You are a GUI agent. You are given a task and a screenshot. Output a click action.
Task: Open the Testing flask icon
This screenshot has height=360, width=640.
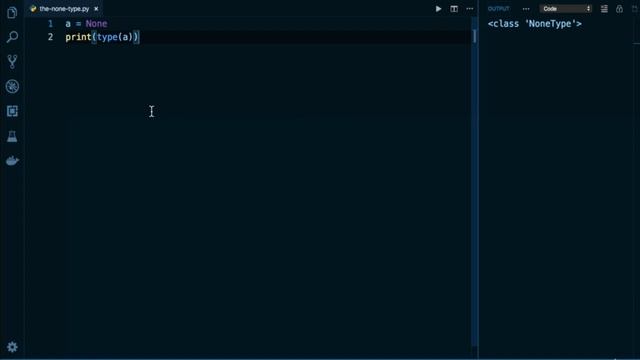(x=12, y=136)
